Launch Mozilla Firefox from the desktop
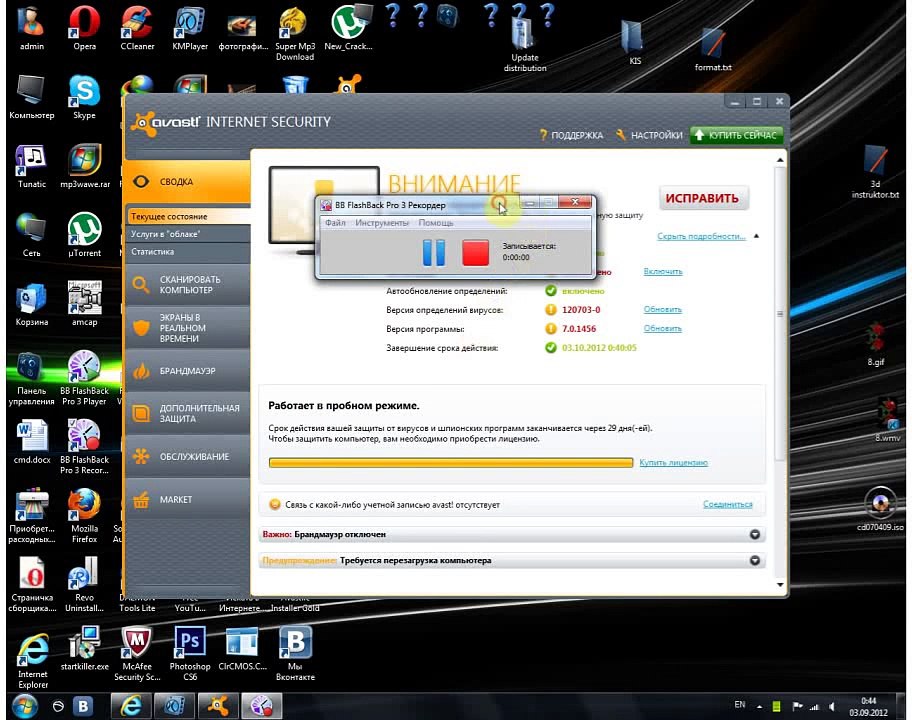912x720 pixels. point(84,515)
